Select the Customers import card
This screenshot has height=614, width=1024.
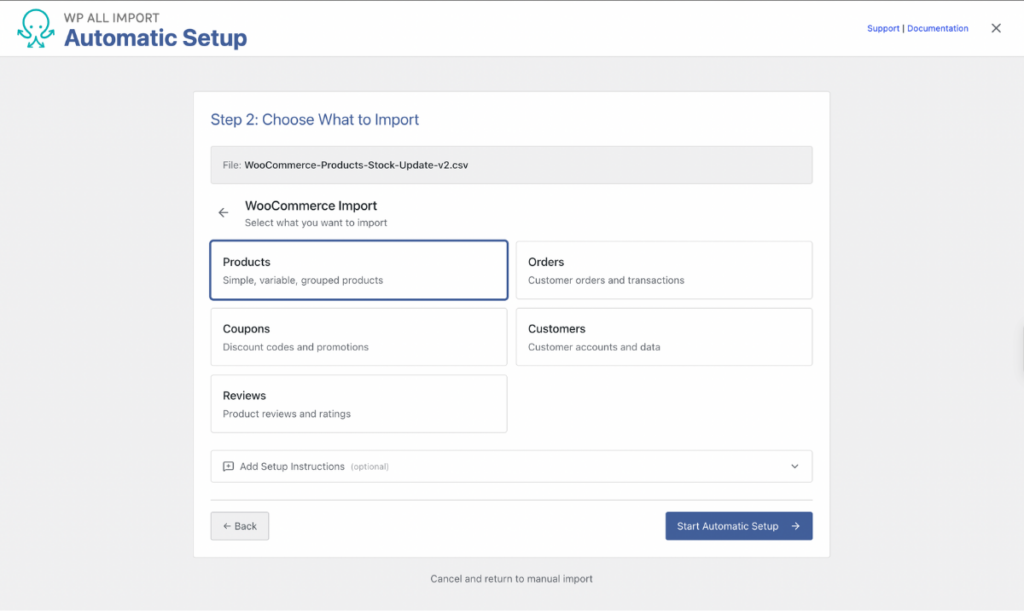pyautogui.click(x=664, y=337)
